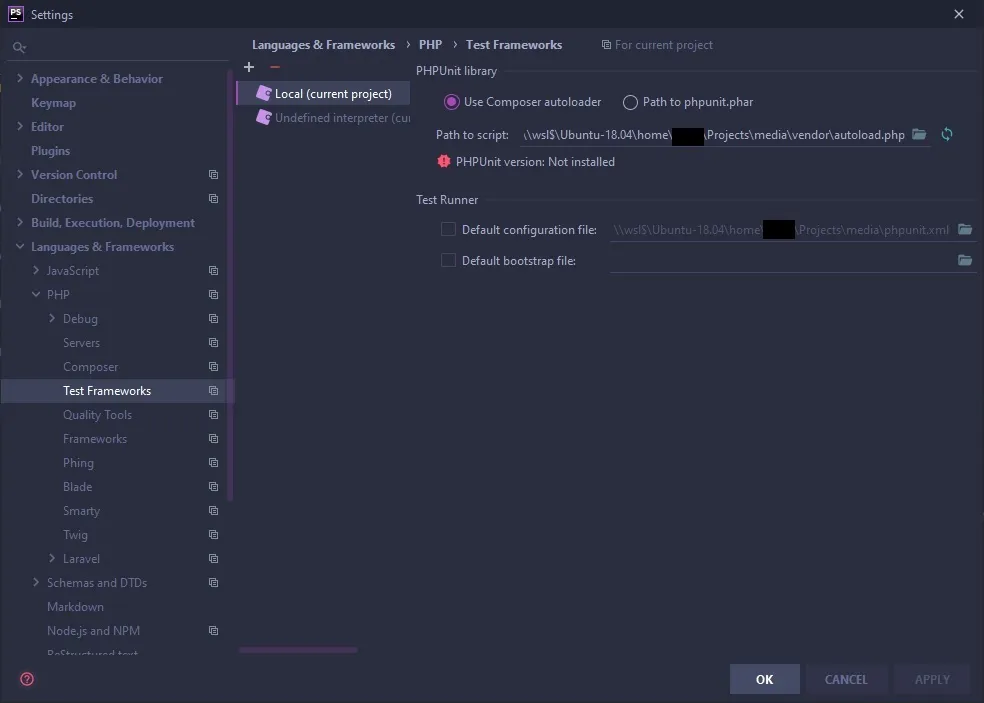Open Markdown settings page
The height and width of the screenshot is (703, 984).
coord(75,607)
